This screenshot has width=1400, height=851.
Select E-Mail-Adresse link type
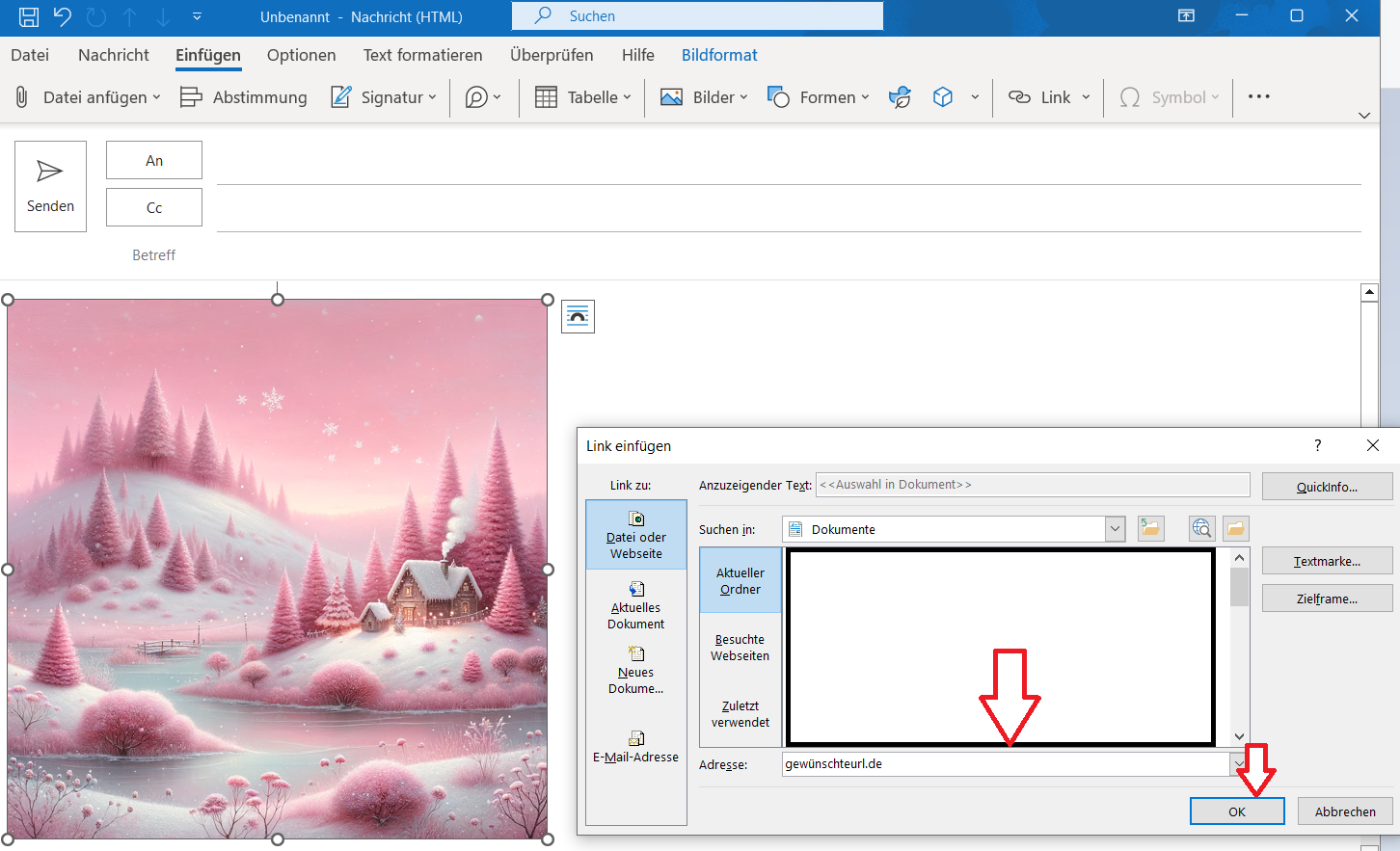636,748
